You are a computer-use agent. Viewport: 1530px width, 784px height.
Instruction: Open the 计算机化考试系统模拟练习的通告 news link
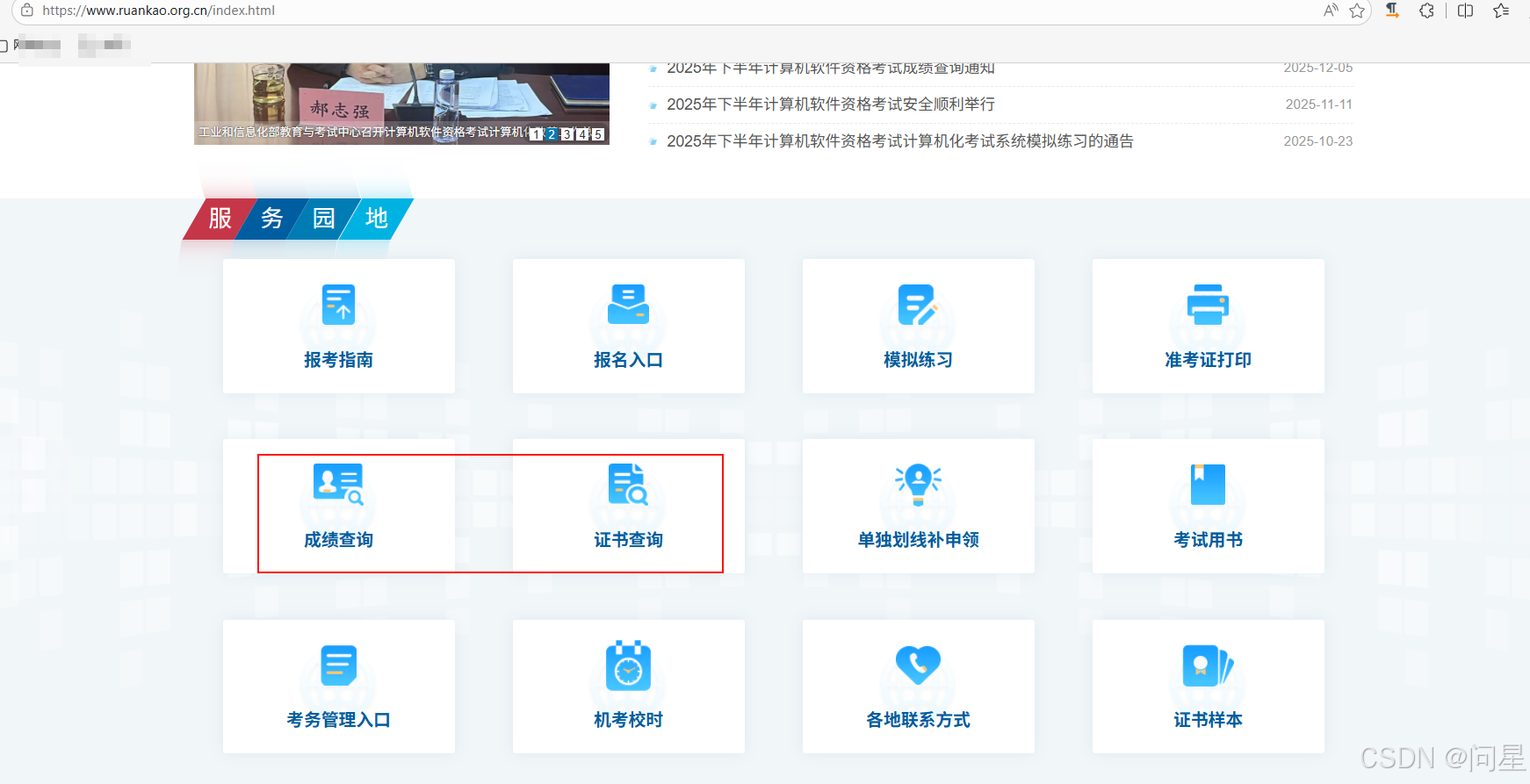coord(899,141)
